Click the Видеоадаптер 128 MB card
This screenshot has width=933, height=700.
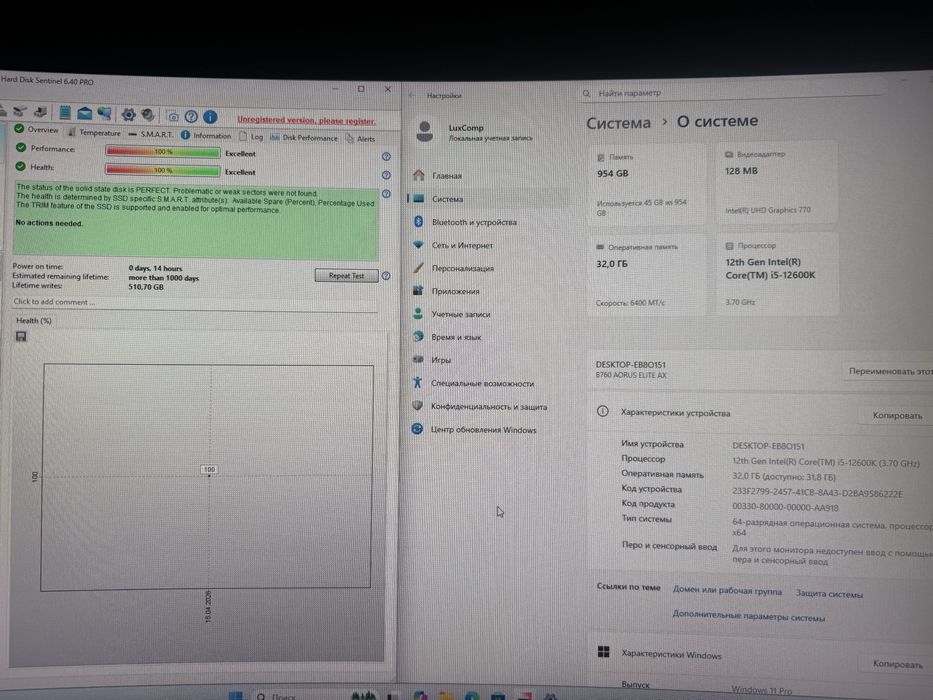pos(777,182)
